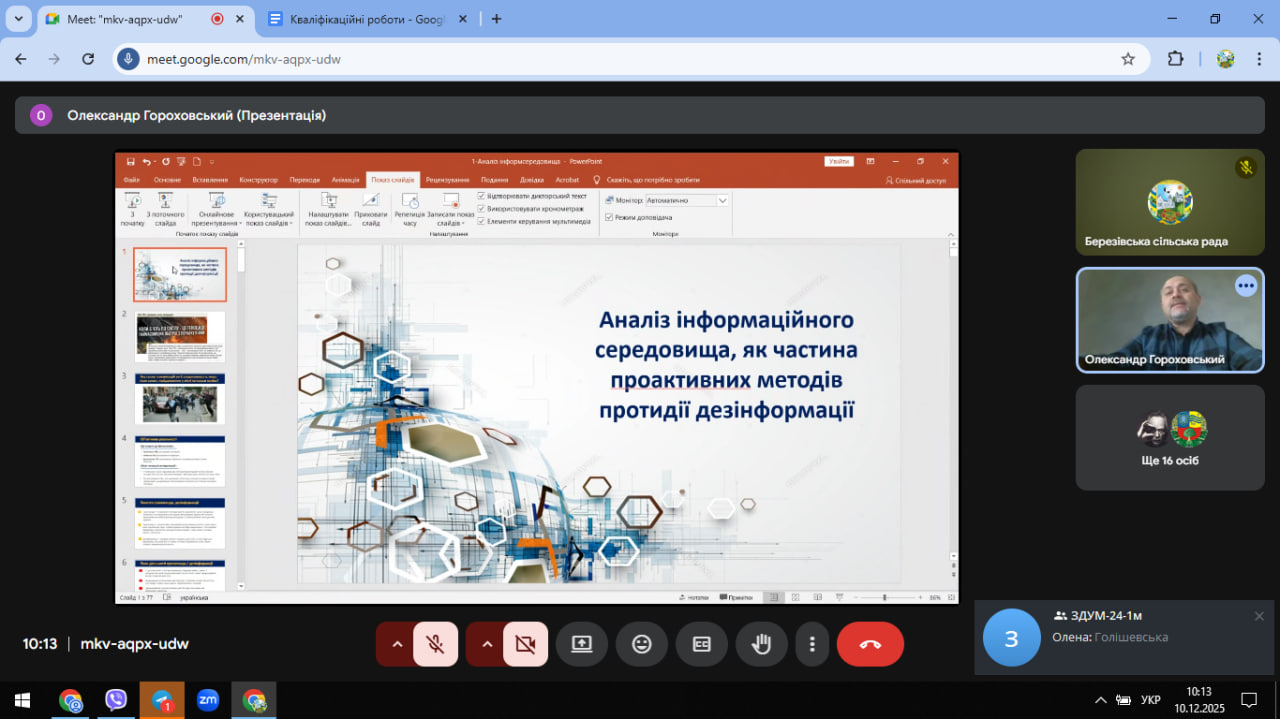
Task: Open the Chrome extensions puzzle icon
Action: click(1176, 59)
